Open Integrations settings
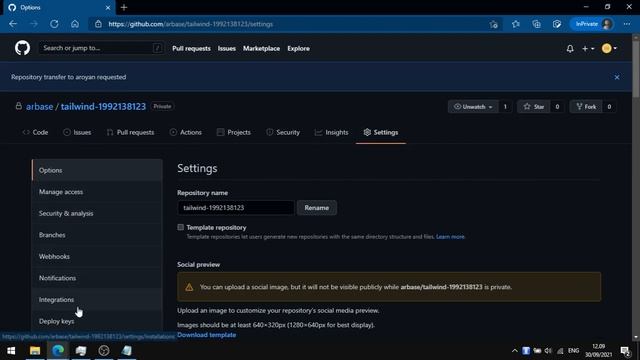Screen dimensions: 640x360 pos(97,300)
